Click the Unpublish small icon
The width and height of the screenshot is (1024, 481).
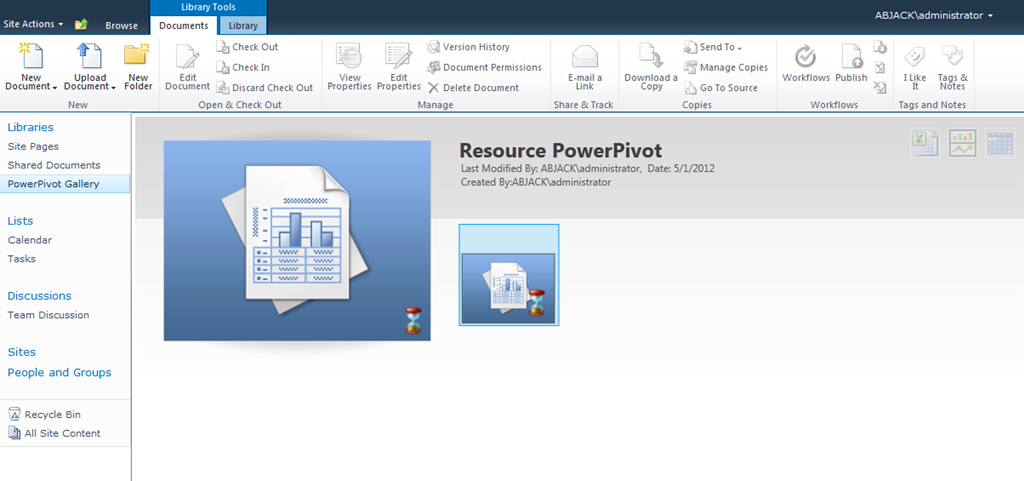(x=880, y=47)
